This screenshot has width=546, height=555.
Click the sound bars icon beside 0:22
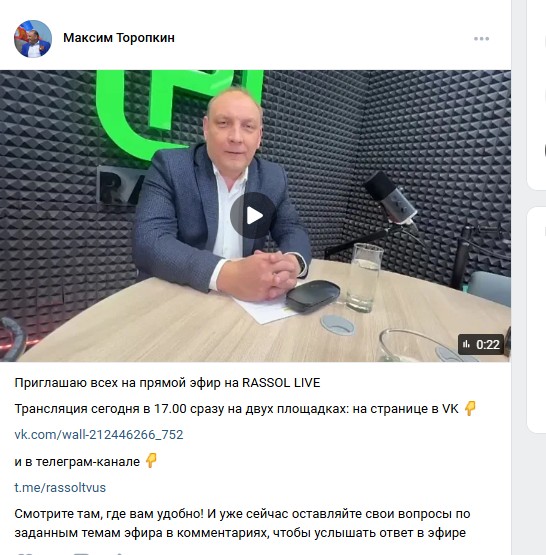(x=466, y=344)
